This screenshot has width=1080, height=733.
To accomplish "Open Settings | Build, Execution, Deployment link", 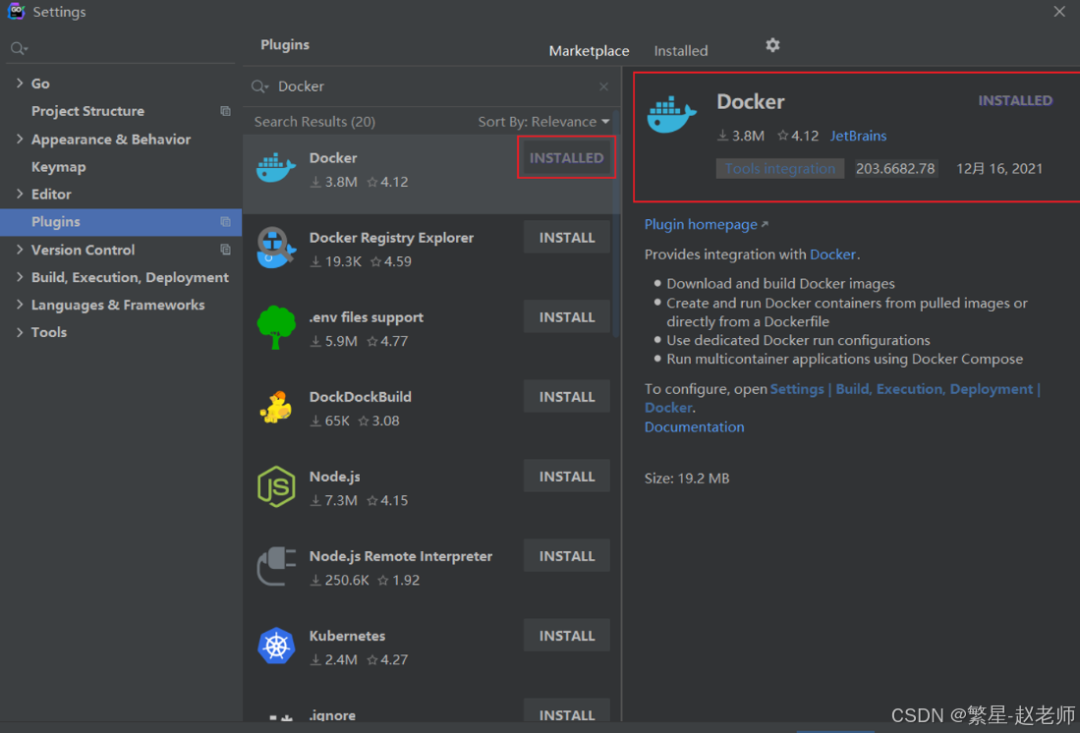I will tap(901, 389).
